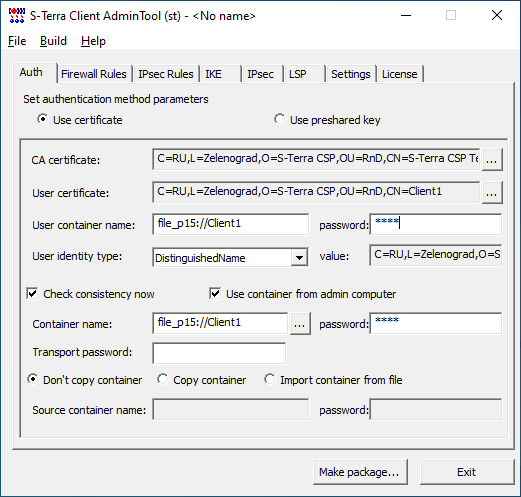This screenshot has height=497, width=521.
Task: Click the User certificate field
Action: pyautogui.click(x=316, y=192)
